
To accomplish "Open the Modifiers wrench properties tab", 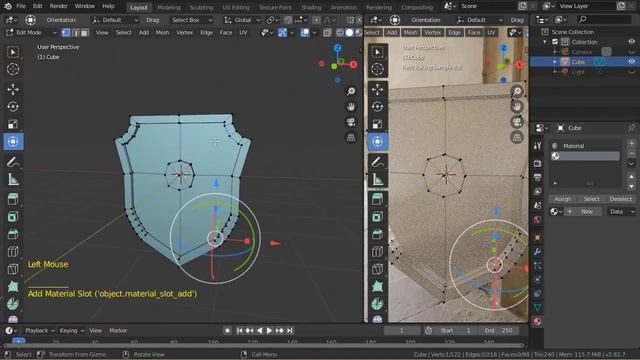I will click(538, 251).
